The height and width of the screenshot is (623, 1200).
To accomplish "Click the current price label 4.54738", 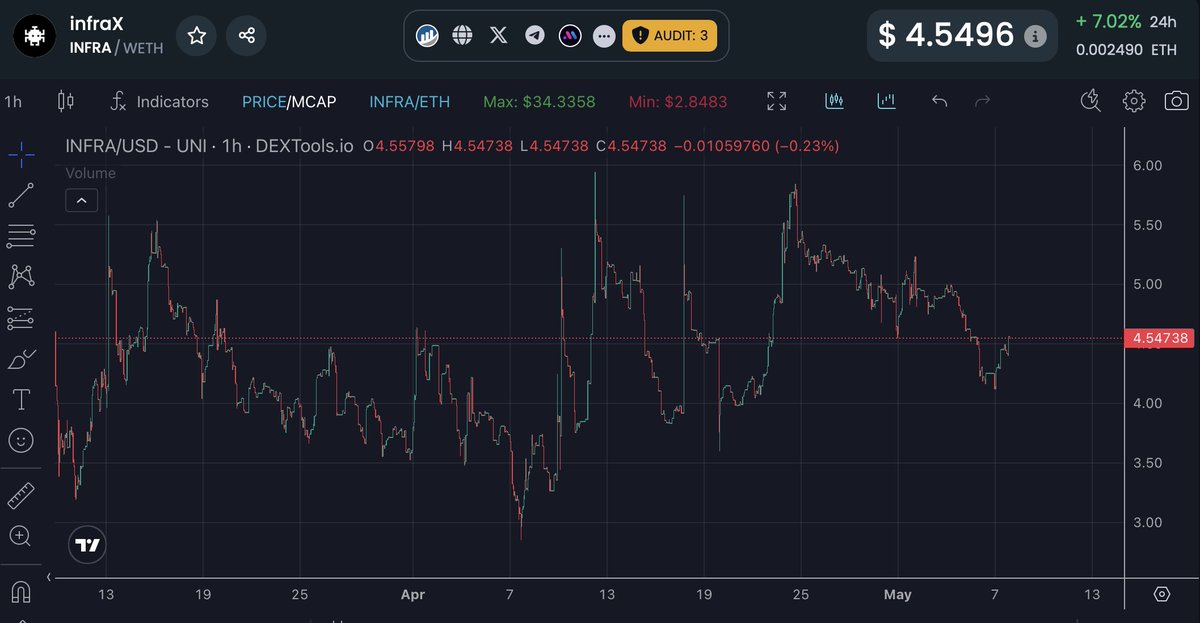I will click(1160, 338).
